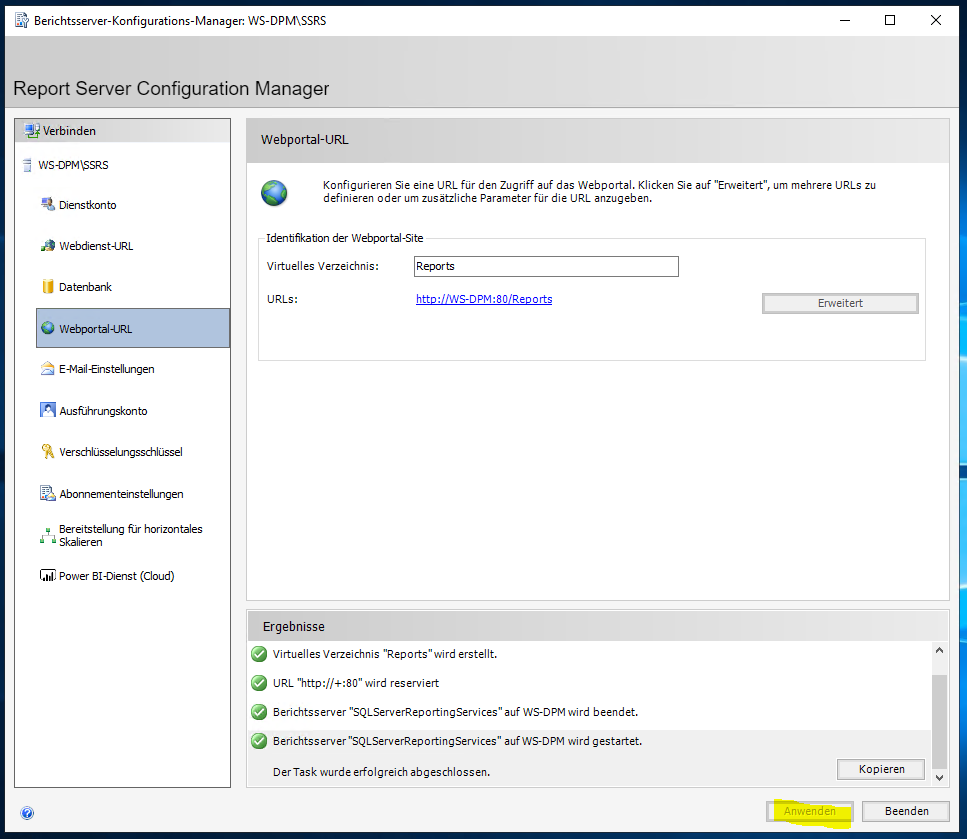967x839 pixels.
Task: Click the Webportal-URL globe icon in sidebar
Action: click(x=47, y=328)
